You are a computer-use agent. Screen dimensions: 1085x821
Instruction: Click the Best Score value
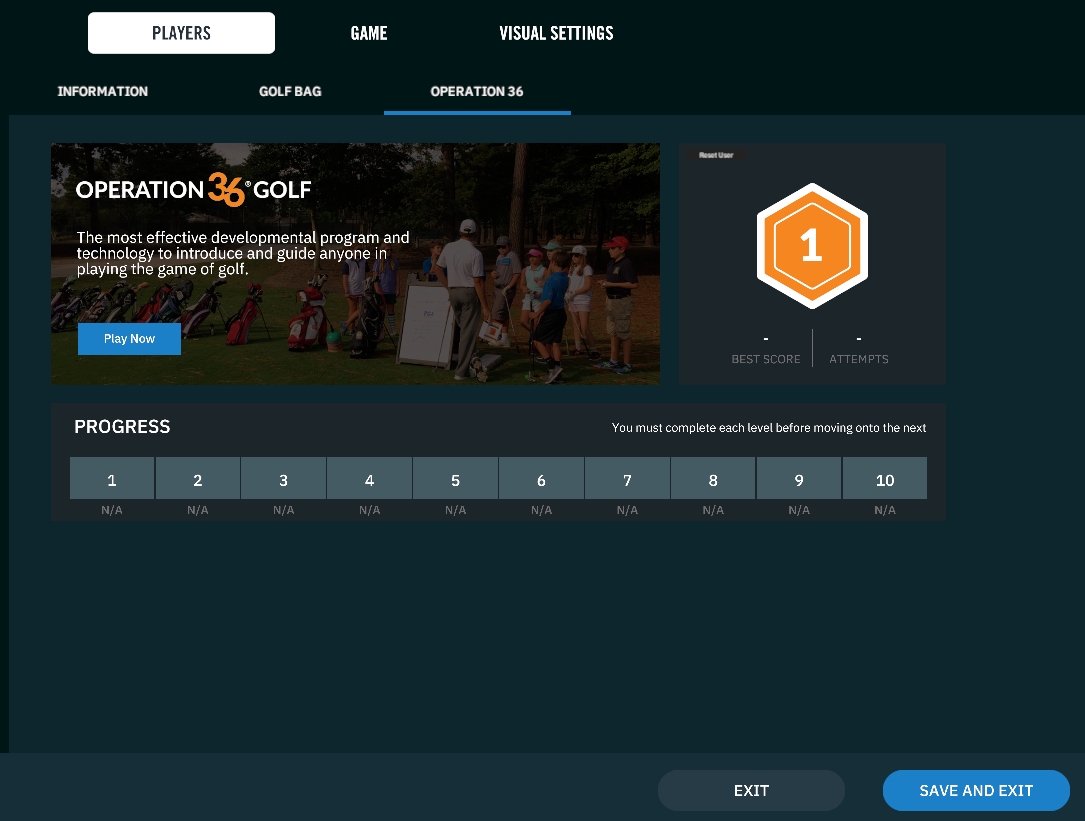766,340
